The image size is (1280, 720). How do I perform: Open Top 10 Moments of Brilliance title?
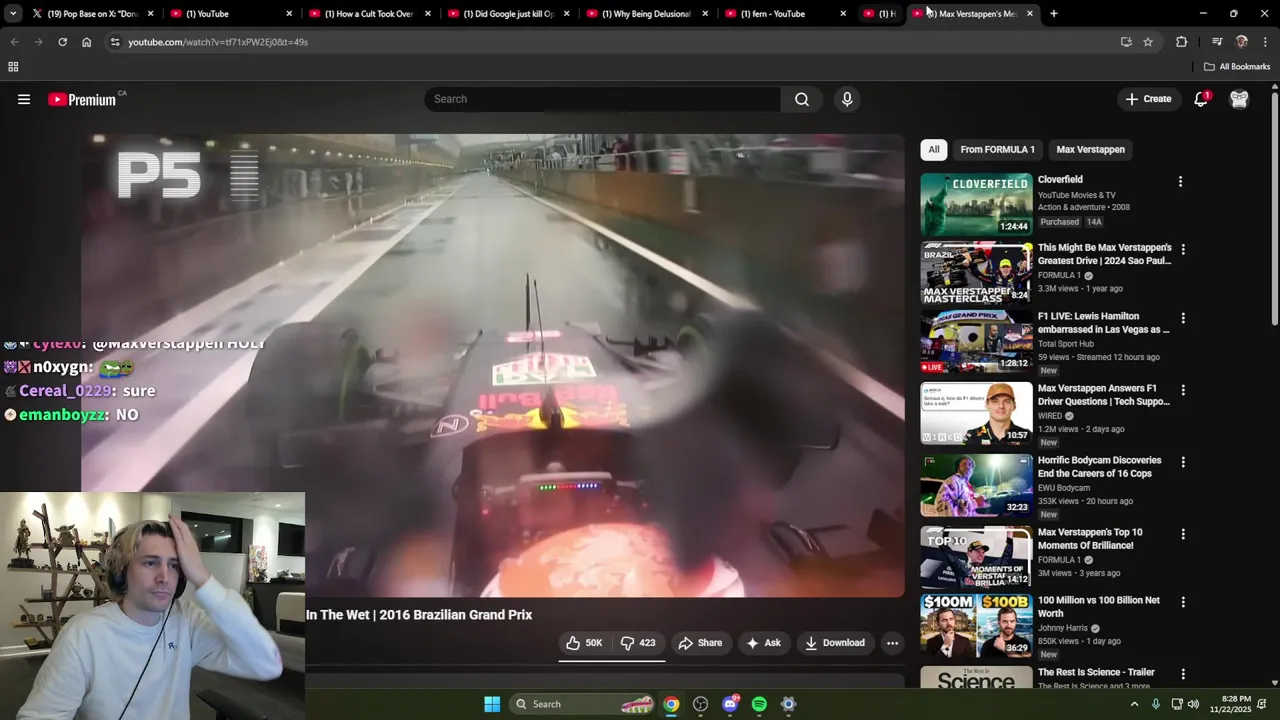click(x=1090, y=539)
